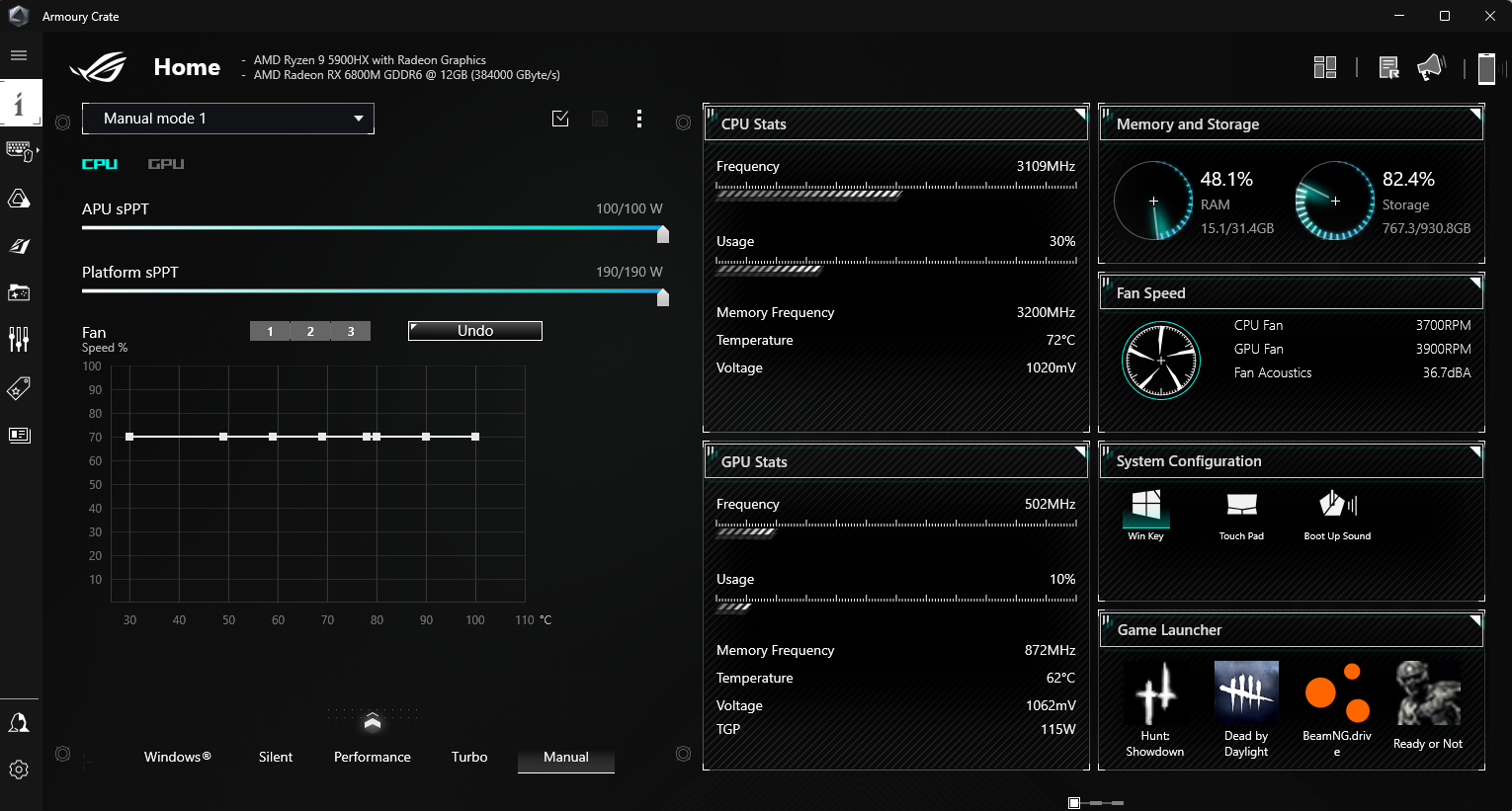Click the GPU TGP 115W value
Image resolution: width=1512 pixels, height=811 pixels.
click(1057, 729)
